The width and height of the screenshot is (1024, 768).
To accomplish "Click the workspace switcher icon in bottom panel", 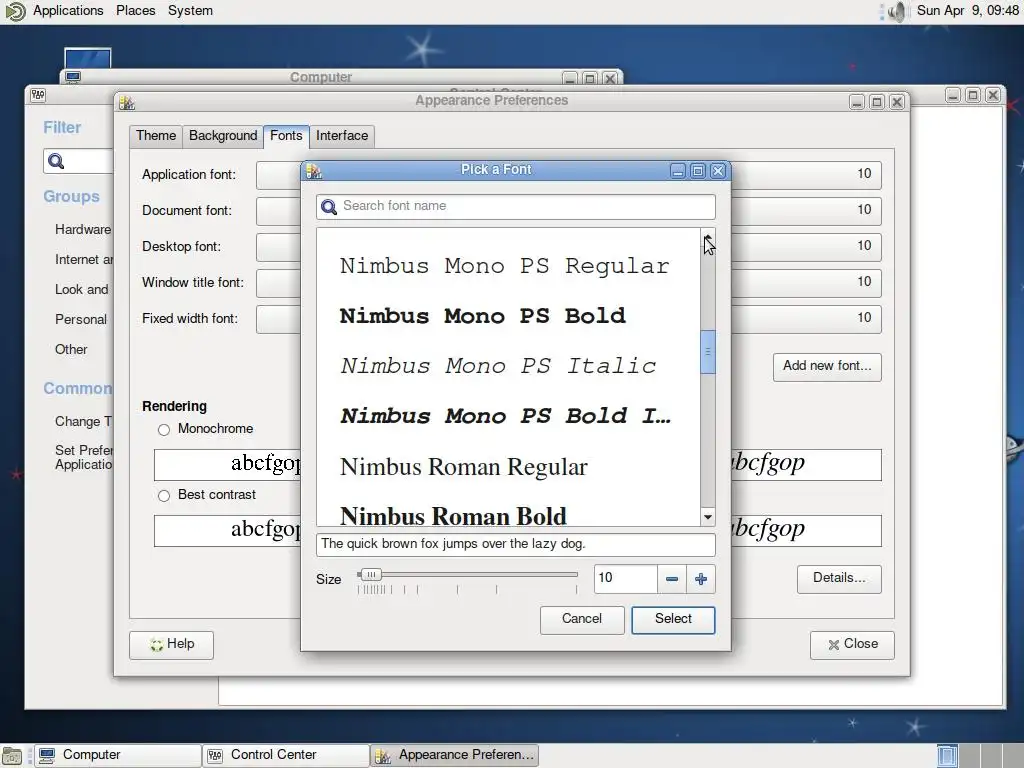I will [947, 756].
